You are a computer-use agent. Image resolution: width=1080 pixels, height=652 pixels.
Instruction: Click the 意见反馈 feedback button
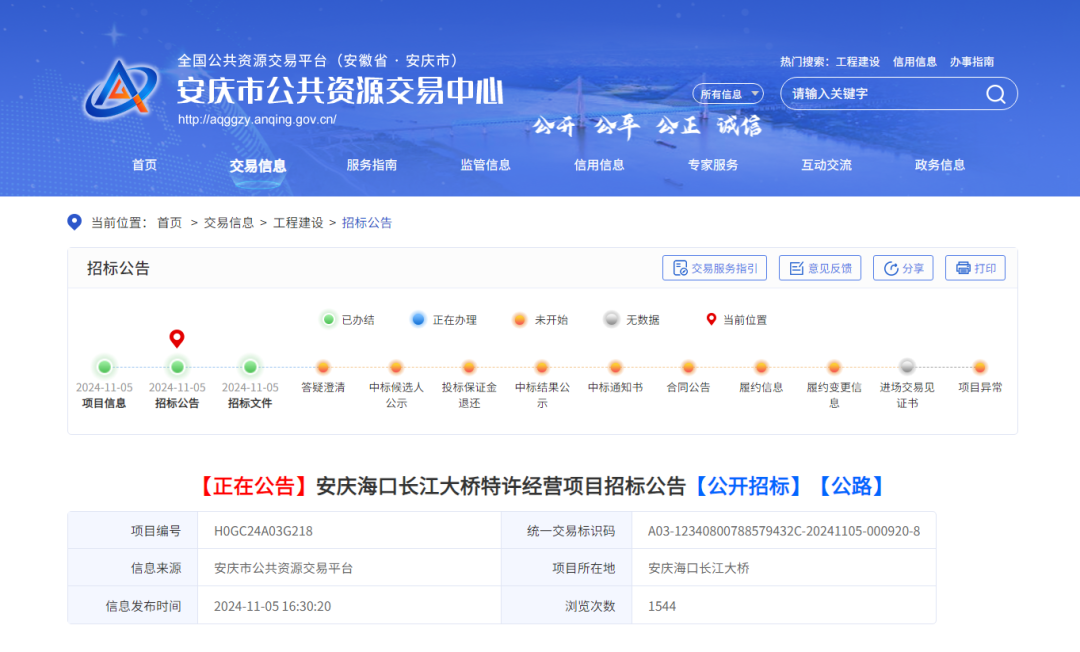pos(820,268)
